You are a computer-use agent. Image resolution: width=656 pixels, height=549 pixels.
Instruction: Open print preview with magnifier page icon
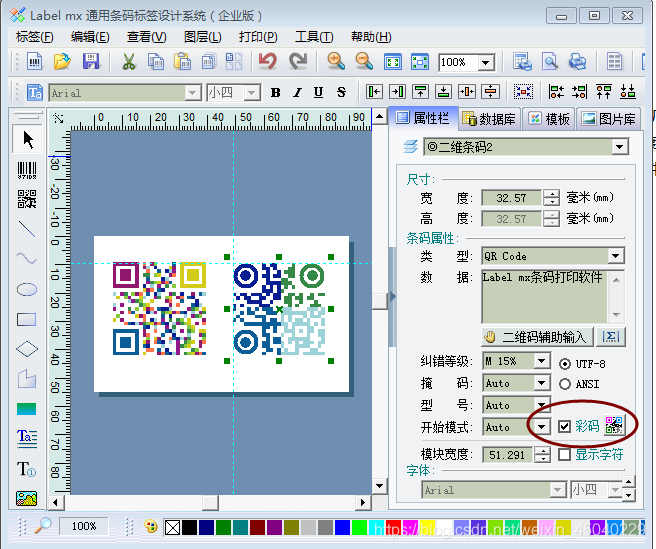coord(550,62)
